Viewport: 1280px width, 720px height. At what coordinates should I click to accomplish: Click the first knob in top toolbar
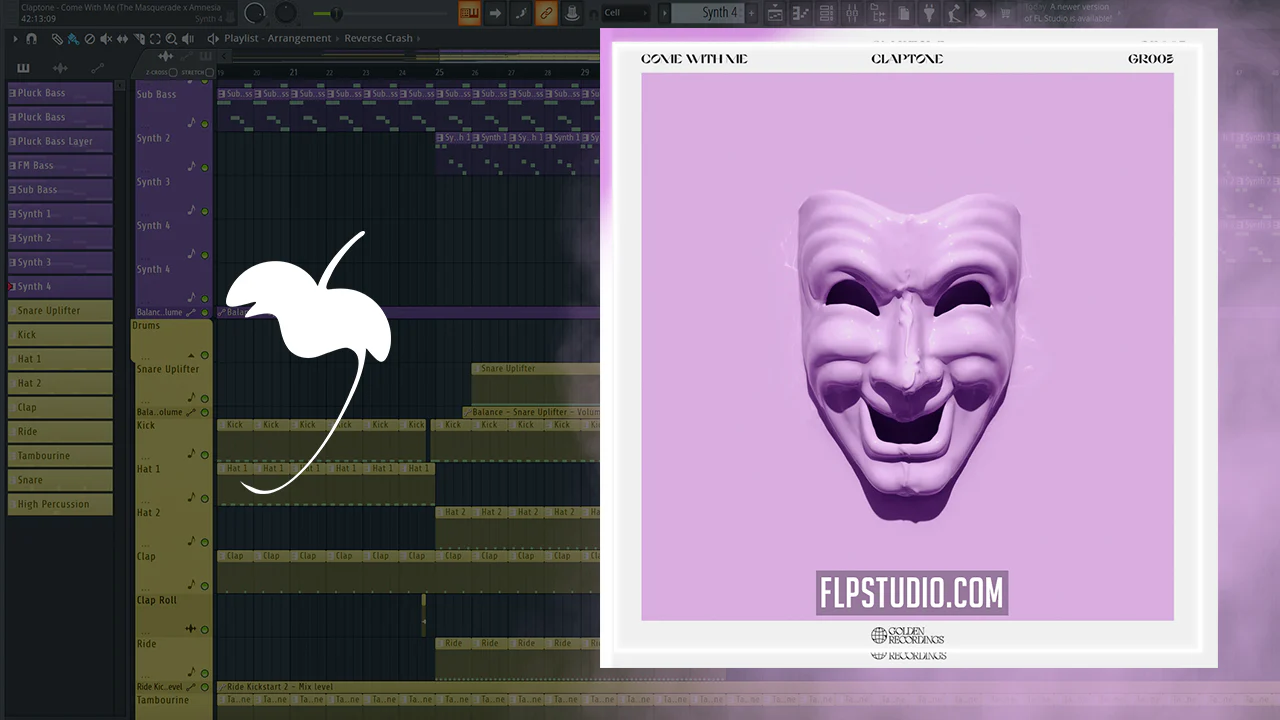tap(255, 13)
